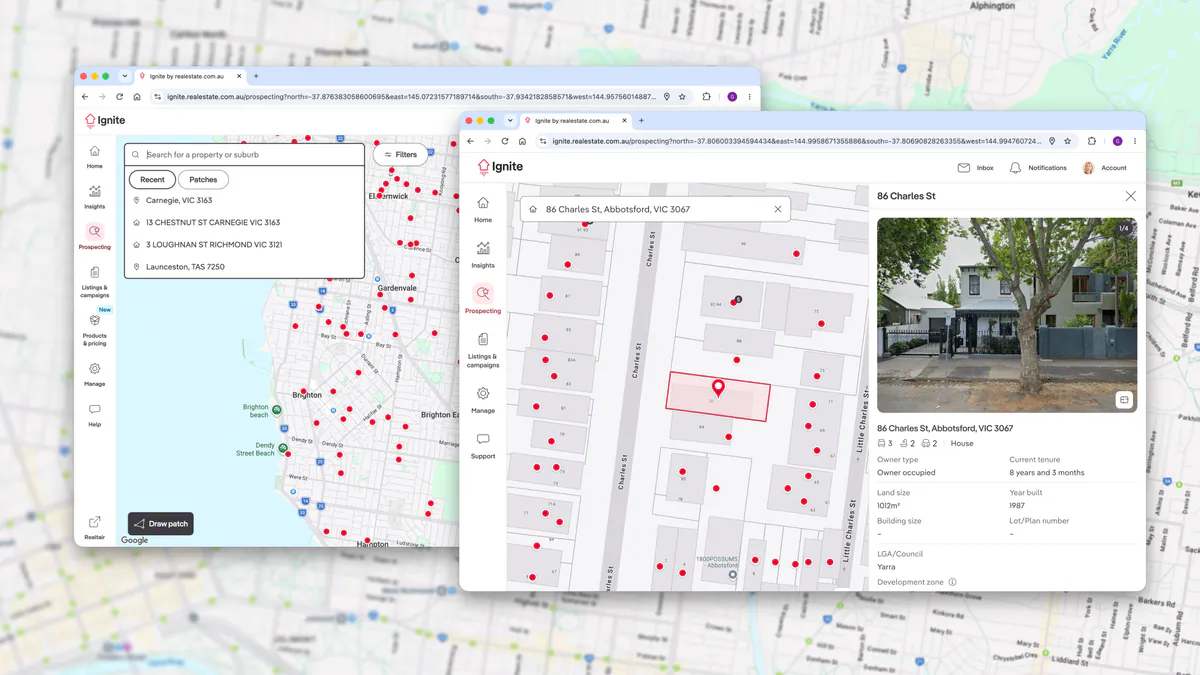Click the Development zone info icon

click(952, 582)
